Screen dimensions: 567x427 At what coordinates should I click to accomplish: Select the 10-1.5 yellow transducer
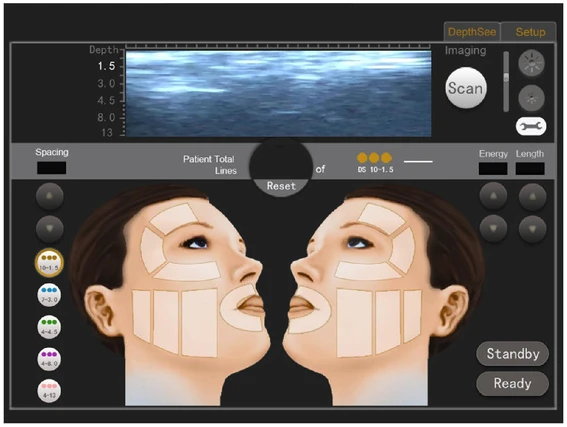coord(49,263)
